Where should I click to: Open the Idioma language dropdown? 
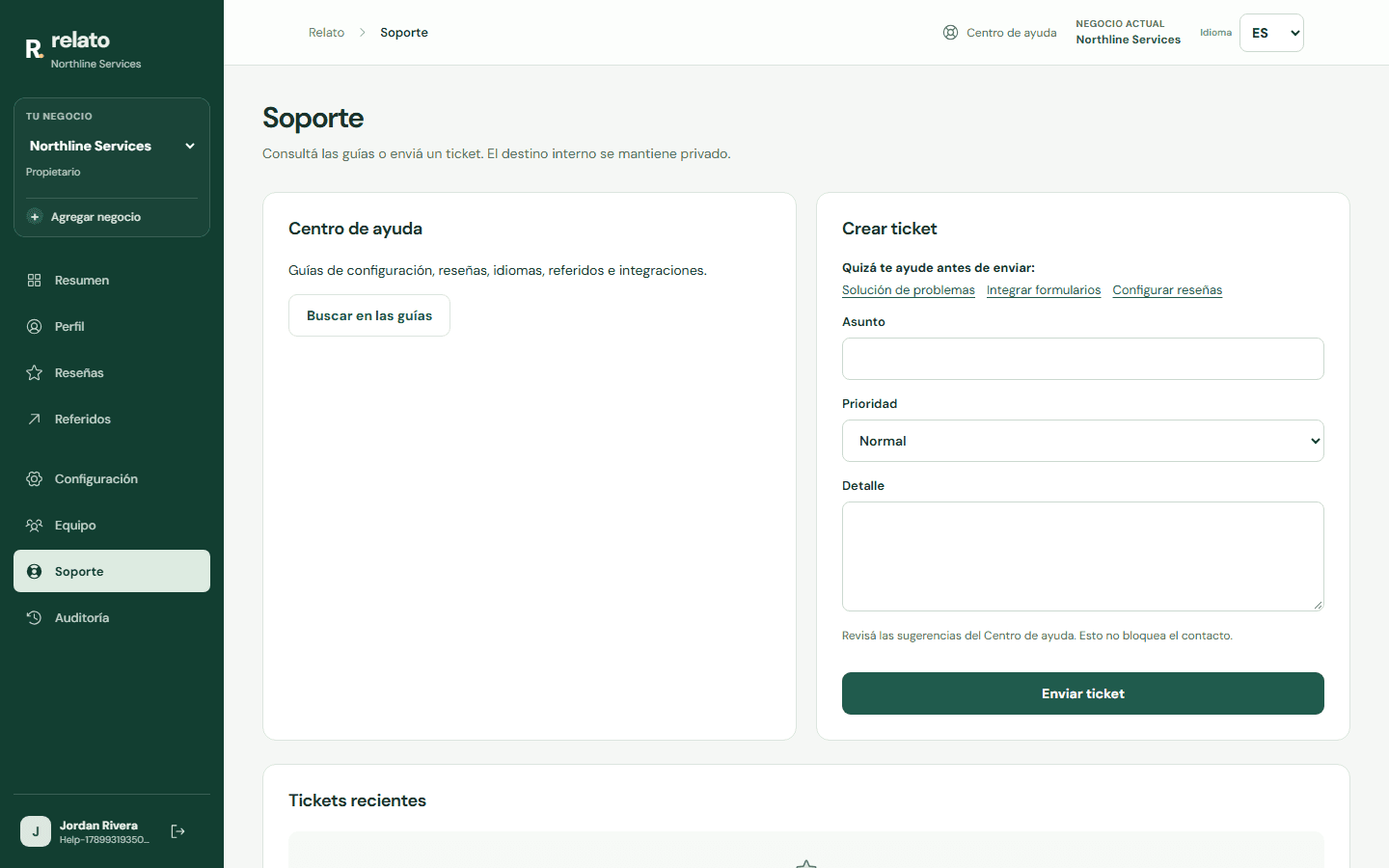(x=1271, y=33)
